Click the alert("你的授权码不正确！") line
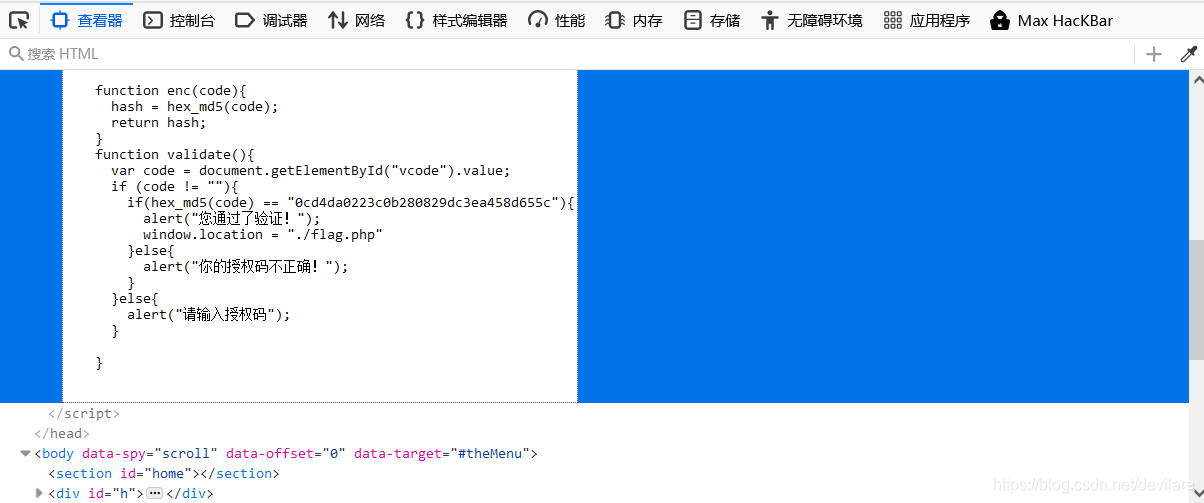 [x=246, y=266]
